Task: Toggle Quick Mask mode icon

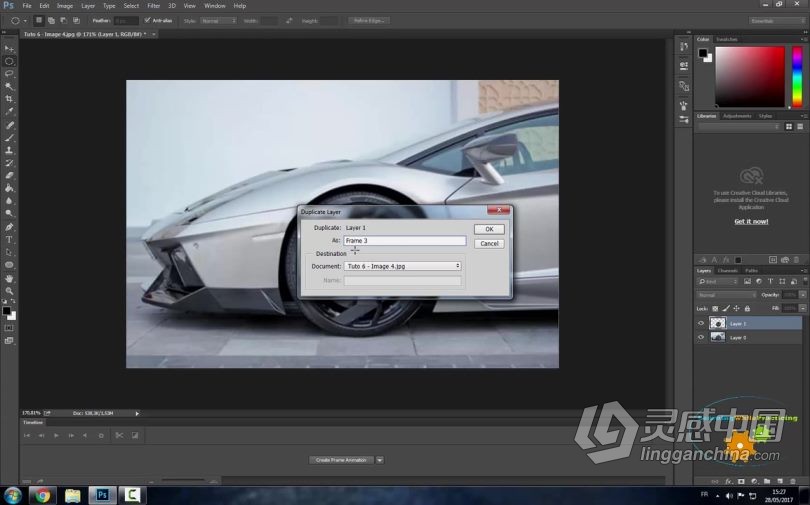Action: pos(9,328)
